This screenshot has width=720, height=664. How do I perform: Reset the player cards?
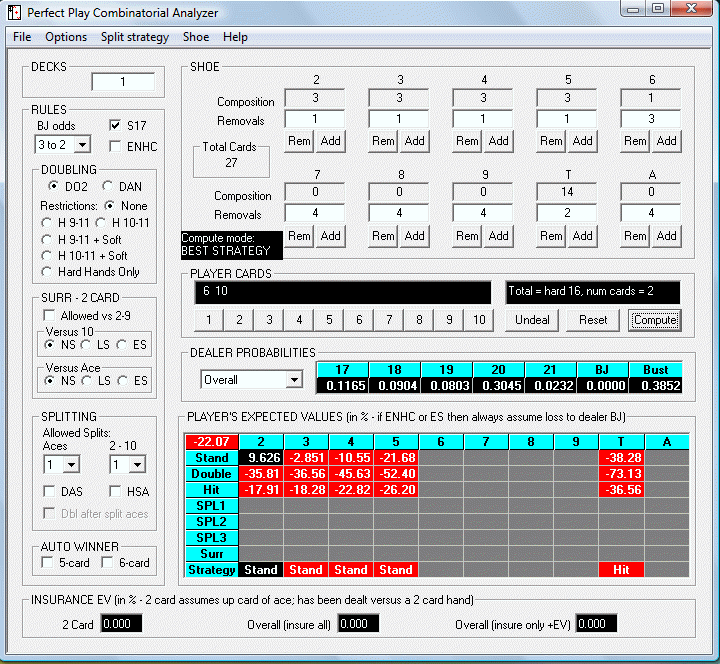click(x=593, y=320)
